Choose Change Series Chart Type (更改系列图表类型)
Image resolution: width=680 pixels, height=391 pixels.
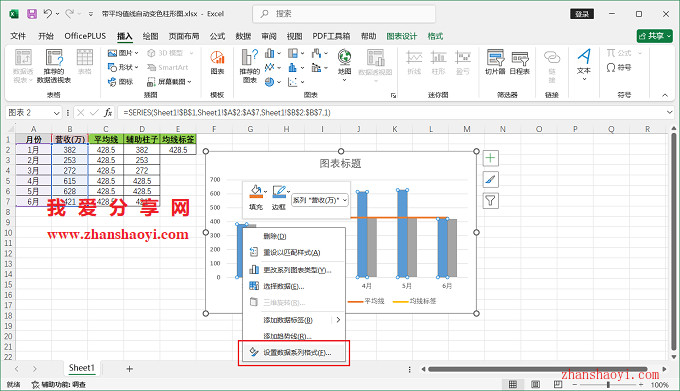click(294, 270)
